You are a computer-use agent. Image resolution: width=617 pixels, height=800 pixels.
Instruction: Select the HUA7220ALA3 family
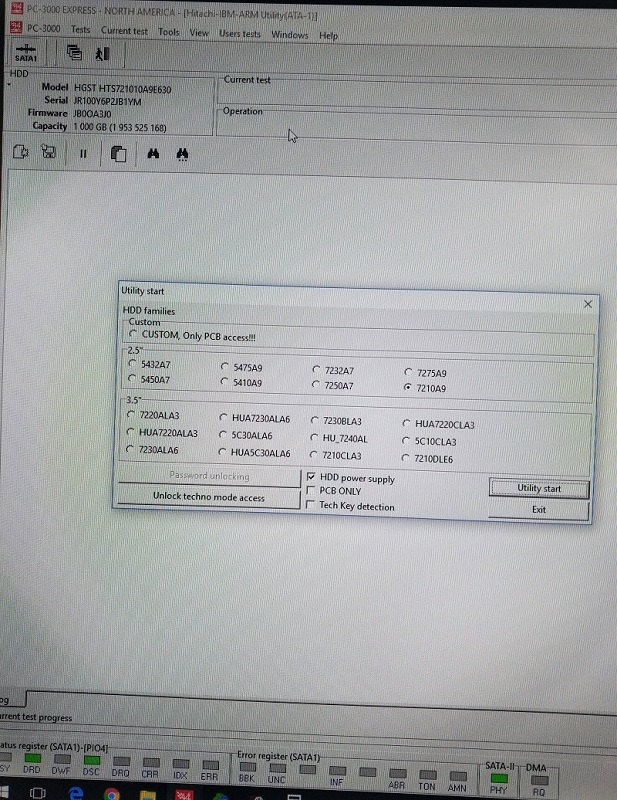point(162,433)
